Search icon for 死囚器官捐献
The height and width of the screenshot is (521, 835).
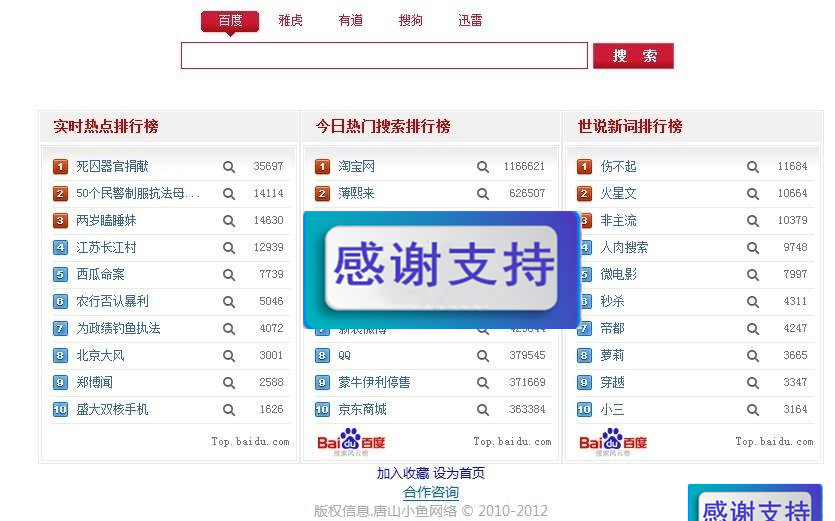(x=229, y=167)
